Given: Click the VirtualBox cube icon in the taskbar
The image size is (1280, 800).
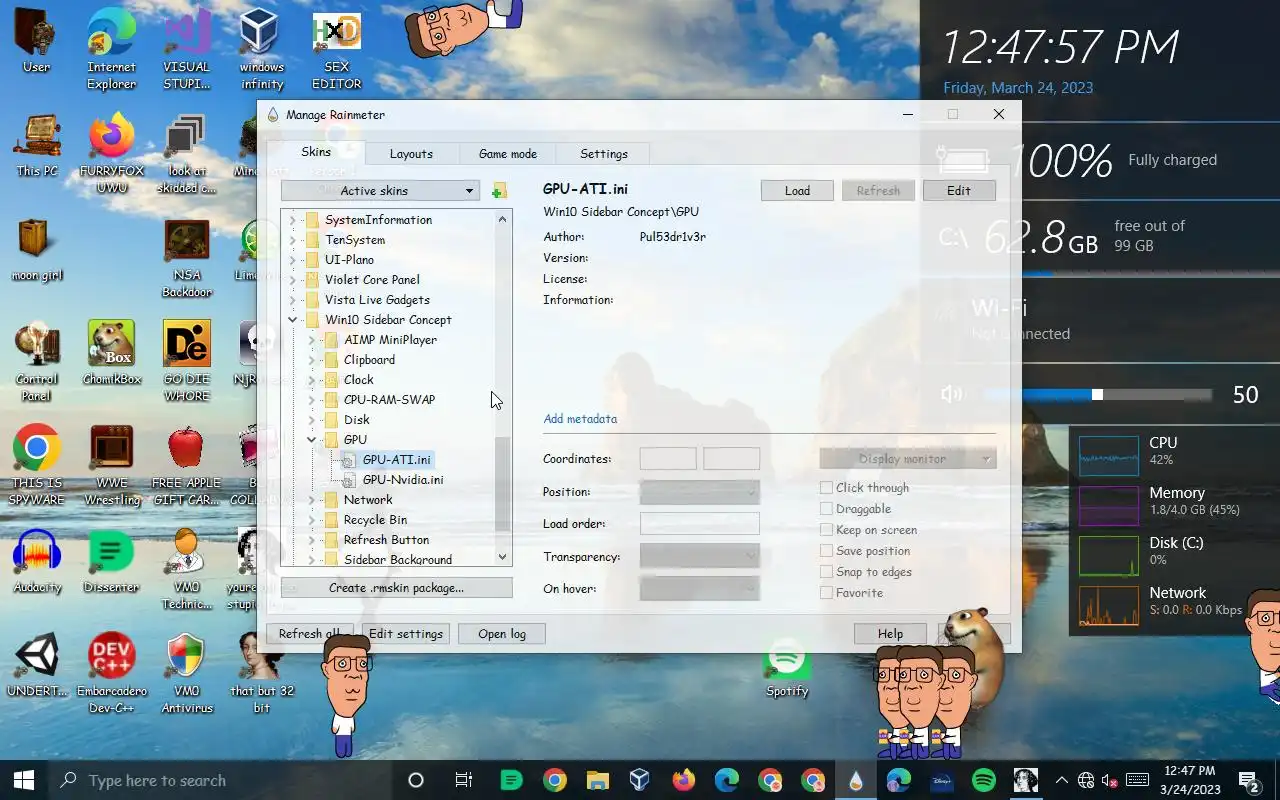Looking at the screenshot, I should [x=640, y=780].
